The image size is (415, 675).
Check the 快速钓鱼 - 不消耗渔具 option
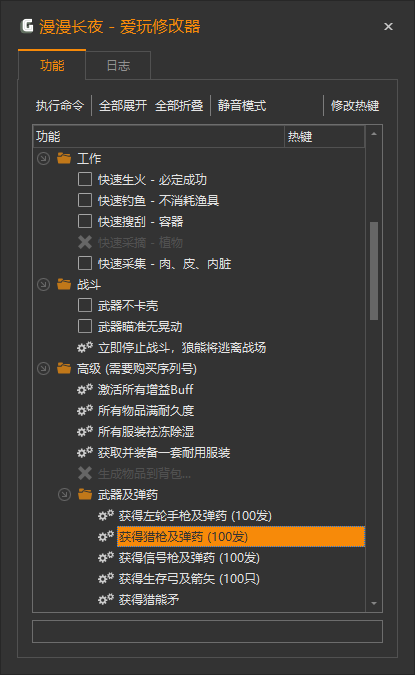click(x=85, y=200)
